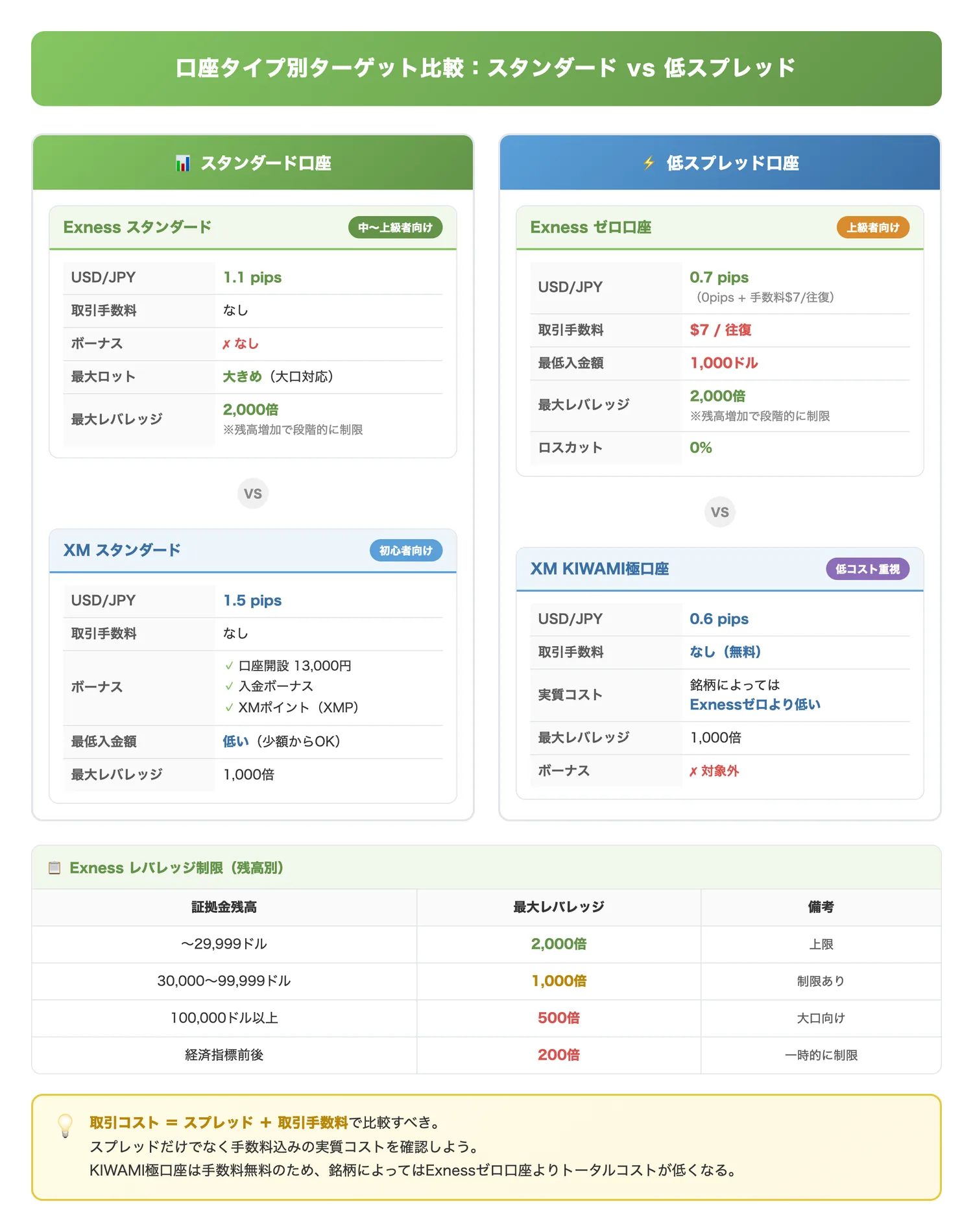Click the bar chart icon beside スタンダード口座

183,163
